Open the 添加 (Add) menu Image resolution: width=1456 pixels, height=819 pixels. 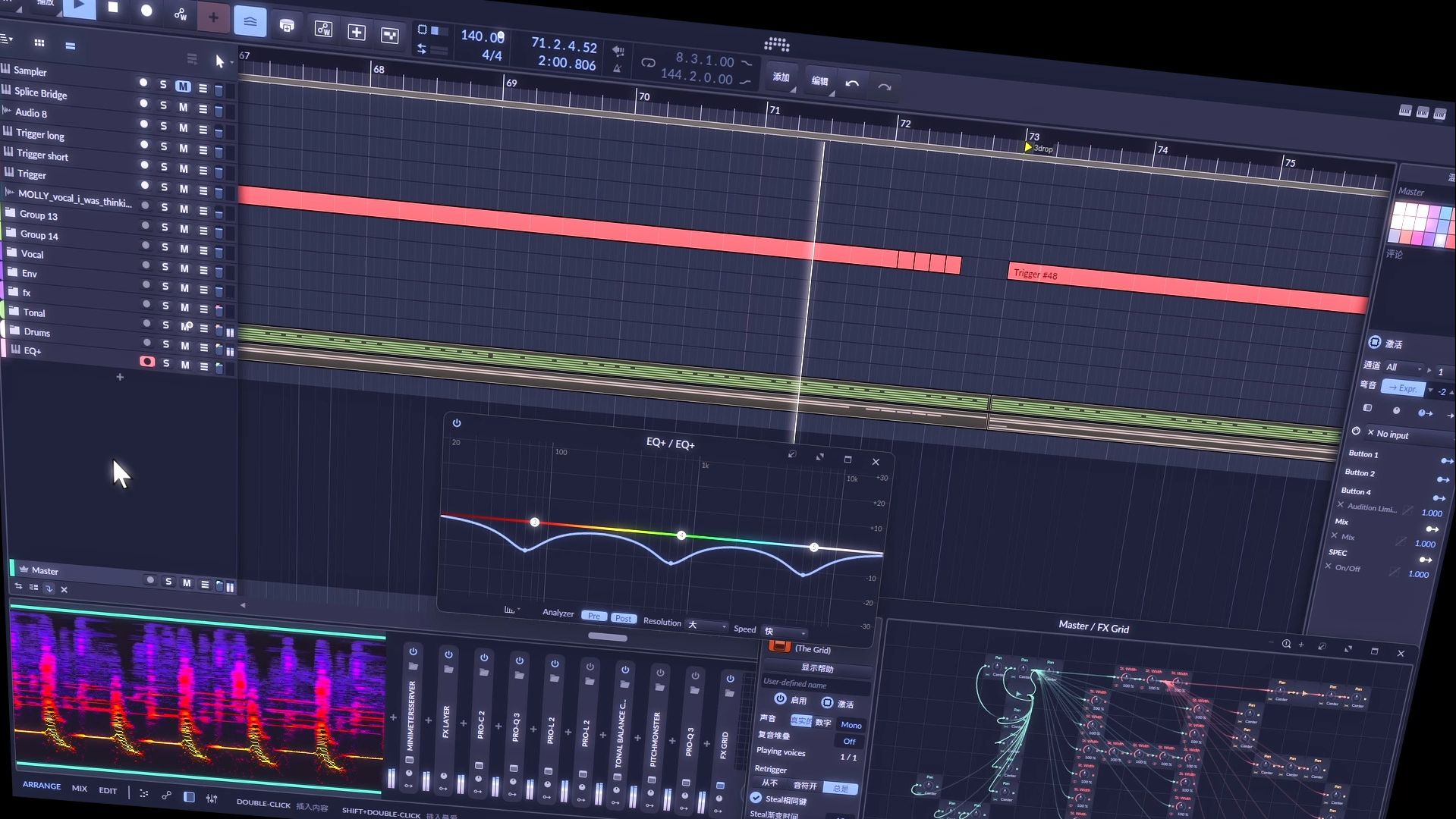(781, 77)
